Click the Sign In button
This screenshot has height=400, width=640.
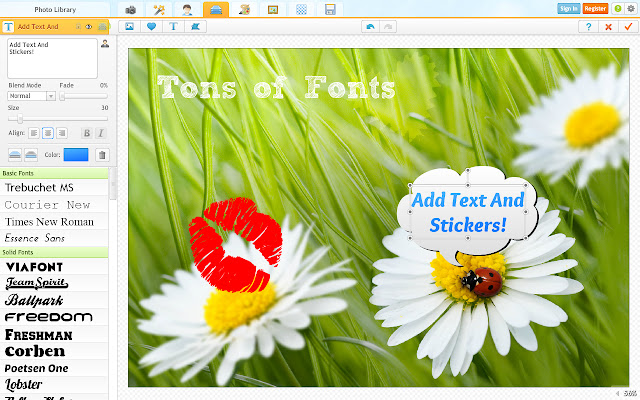pyautogui.click(x=569, y=9)
